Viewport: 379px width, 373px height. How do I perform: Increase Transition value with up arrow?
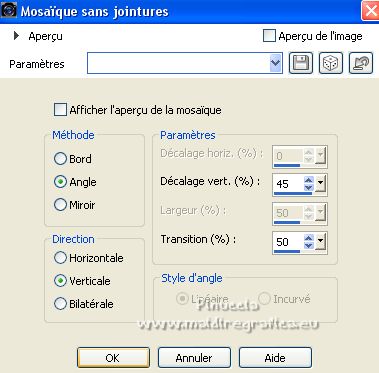[309, 238]
